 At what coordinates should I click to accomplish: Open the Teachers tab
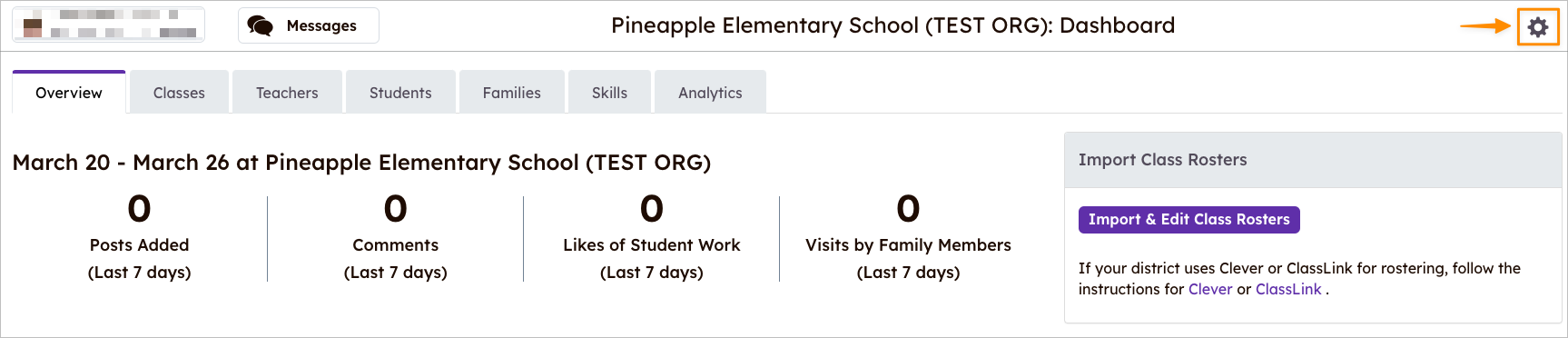(x=287, y=93)
